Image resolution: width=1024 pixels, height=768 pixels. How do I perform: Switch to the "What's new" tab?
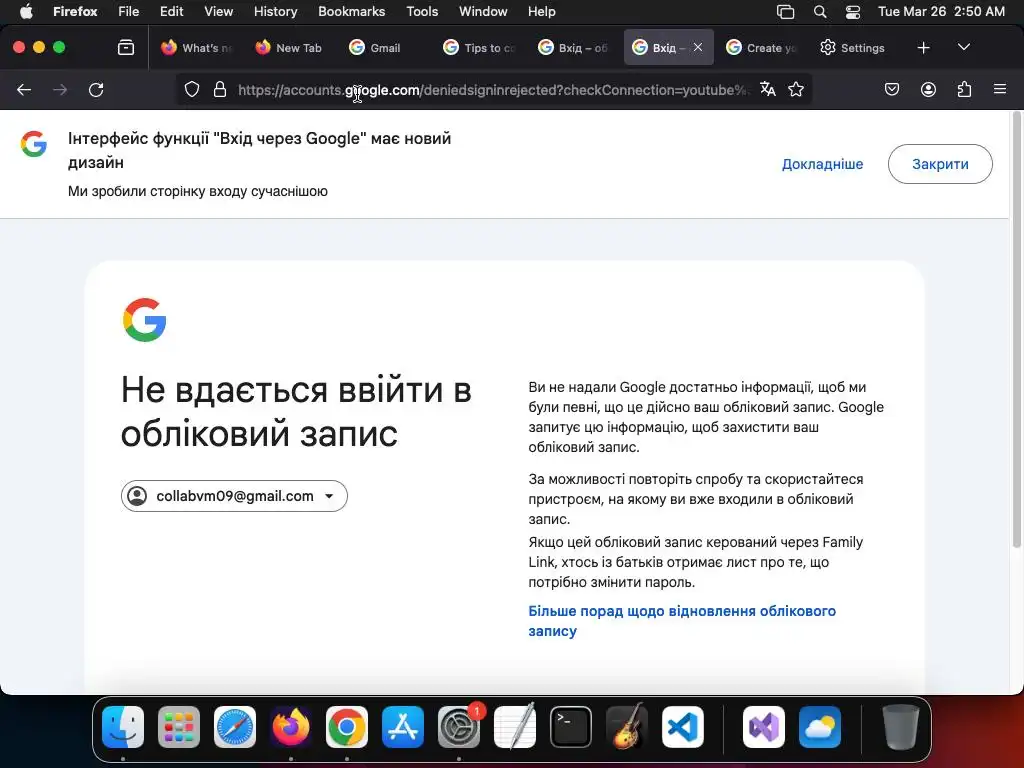click(197, 48)
